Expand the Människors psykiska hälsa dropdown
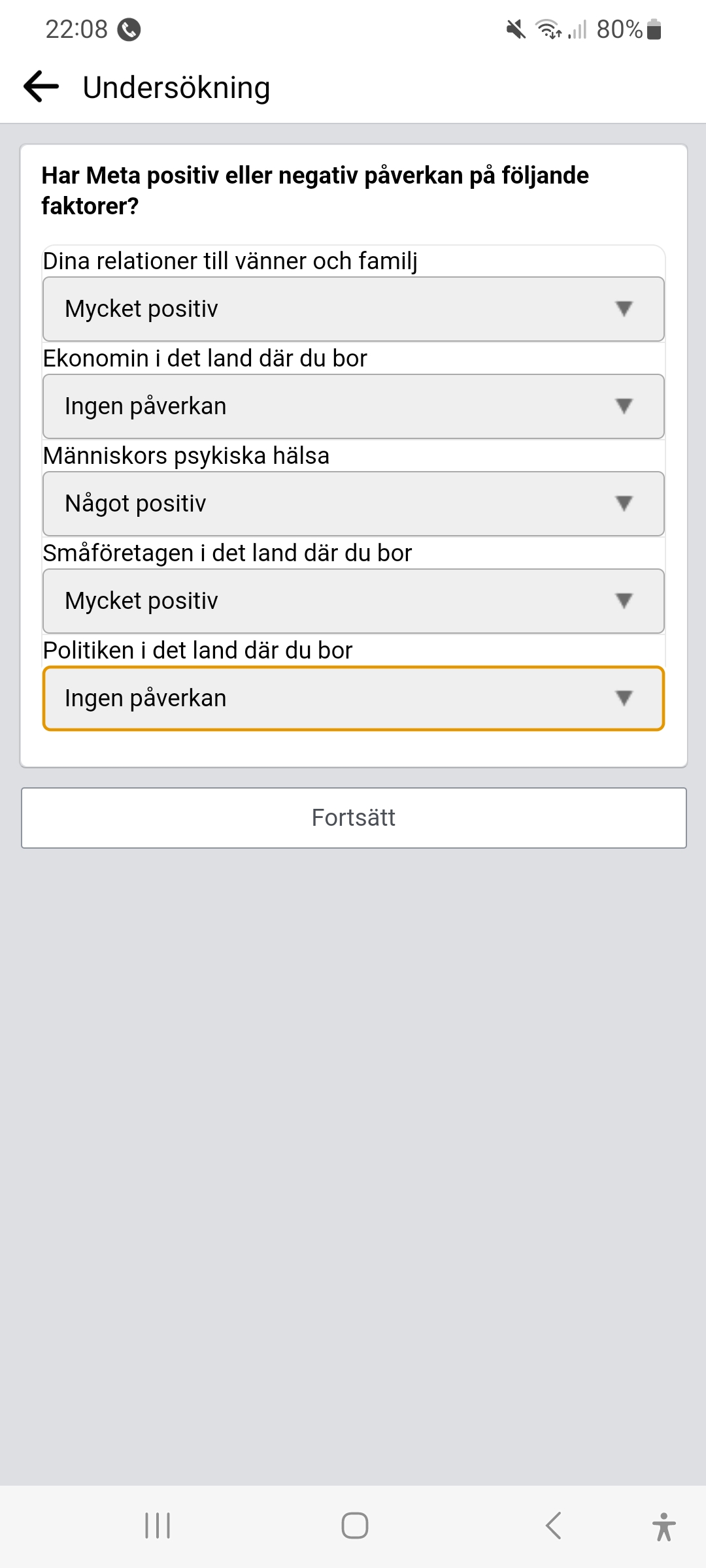Viewport: 706px width, 1568px height. click(x=353, y=504)
